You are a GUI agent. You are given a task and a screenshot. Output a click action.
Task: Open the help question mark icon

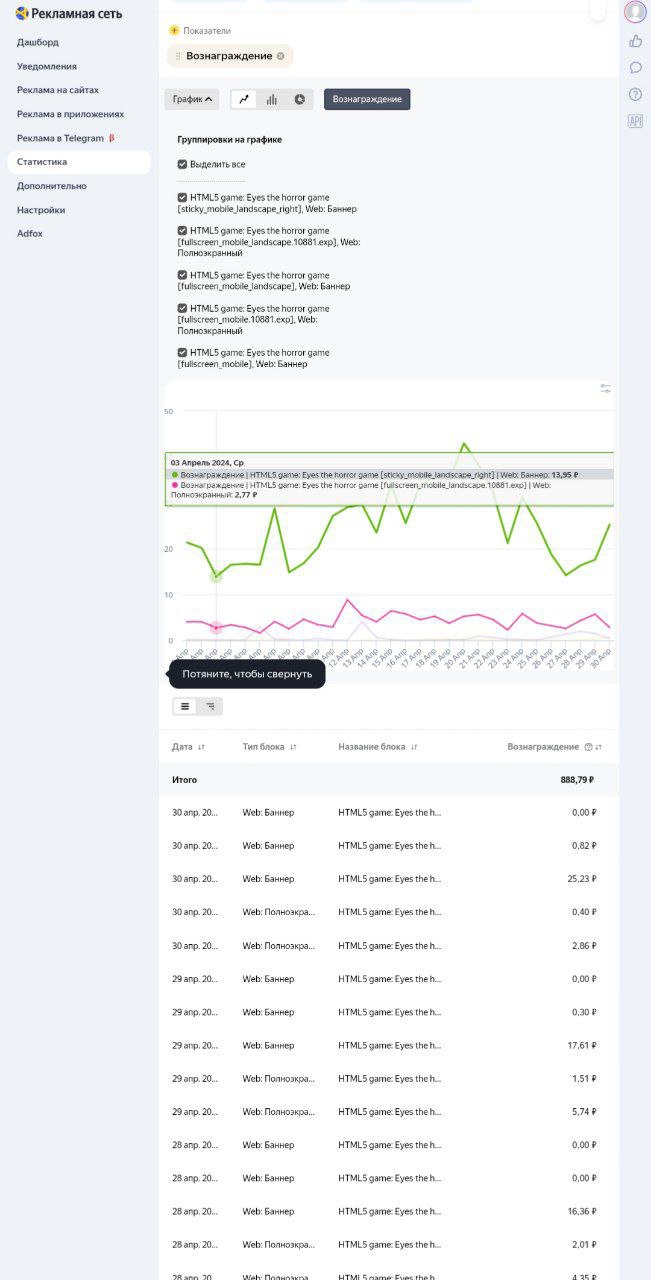pos(635,94)
